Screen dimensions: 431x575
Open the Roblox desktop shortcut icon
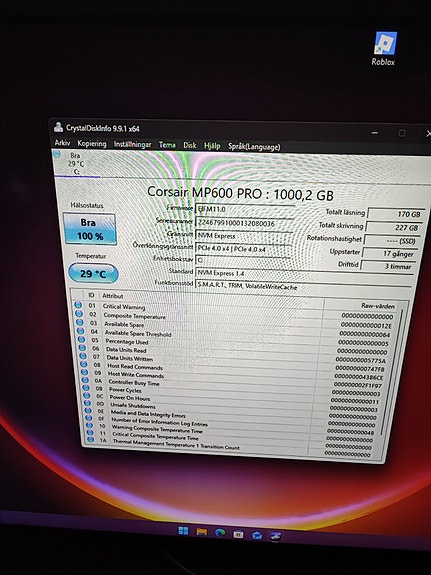tap(384, 48)
